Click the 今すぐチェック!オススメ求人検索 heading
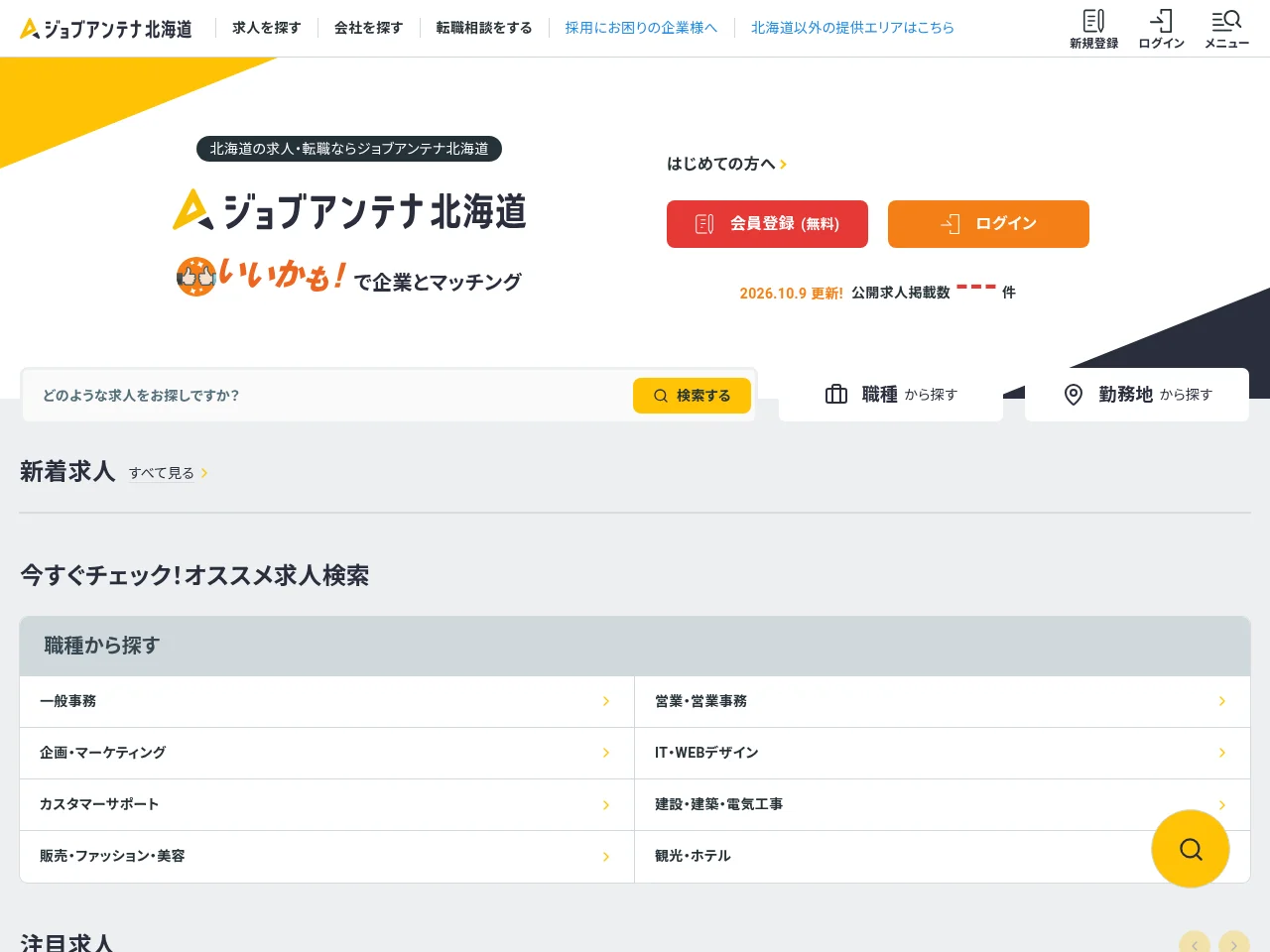Viewport: 1270px width, 952px height. tap(194, 575)
